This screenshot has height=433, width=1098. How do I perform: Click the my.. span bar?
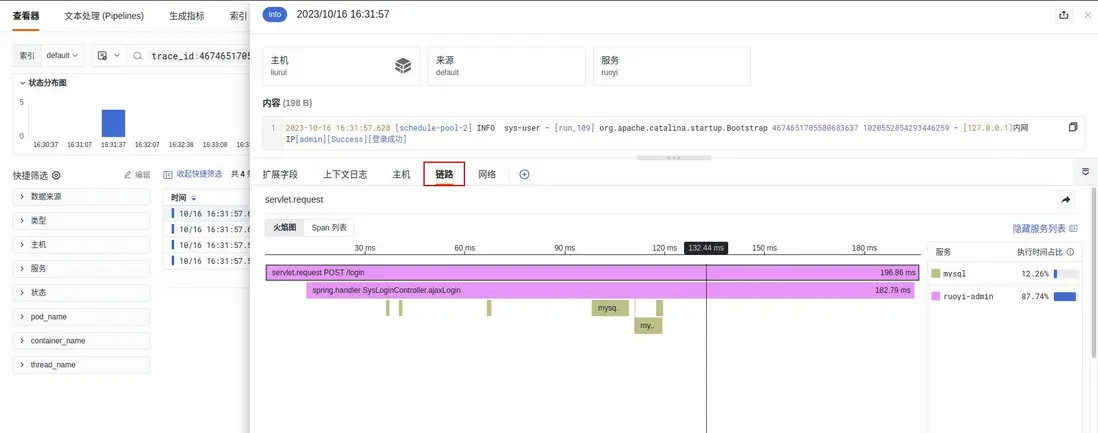[648, 326]
